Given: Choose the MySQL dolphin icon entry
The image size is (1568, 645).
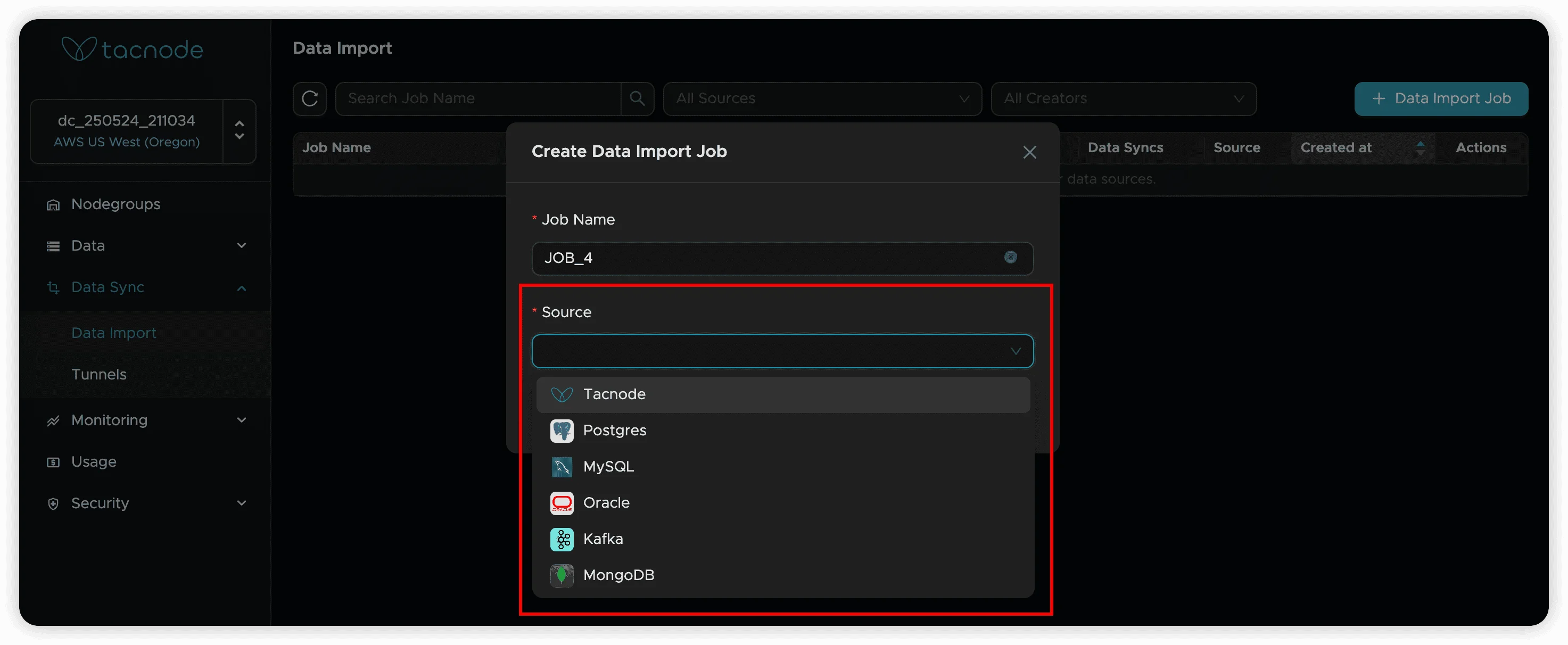Looking at the screenshot, I should (x=561, y=467).
